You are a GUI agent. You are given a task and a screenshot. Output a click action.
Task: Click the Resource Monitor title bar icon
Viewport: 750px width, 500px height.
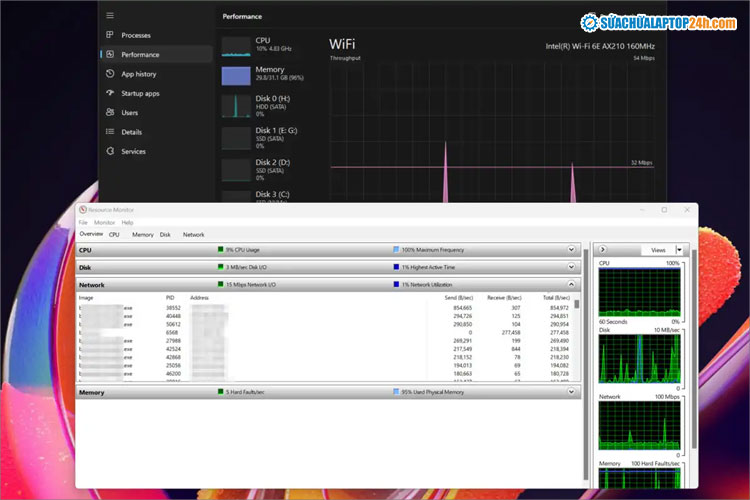83,210
